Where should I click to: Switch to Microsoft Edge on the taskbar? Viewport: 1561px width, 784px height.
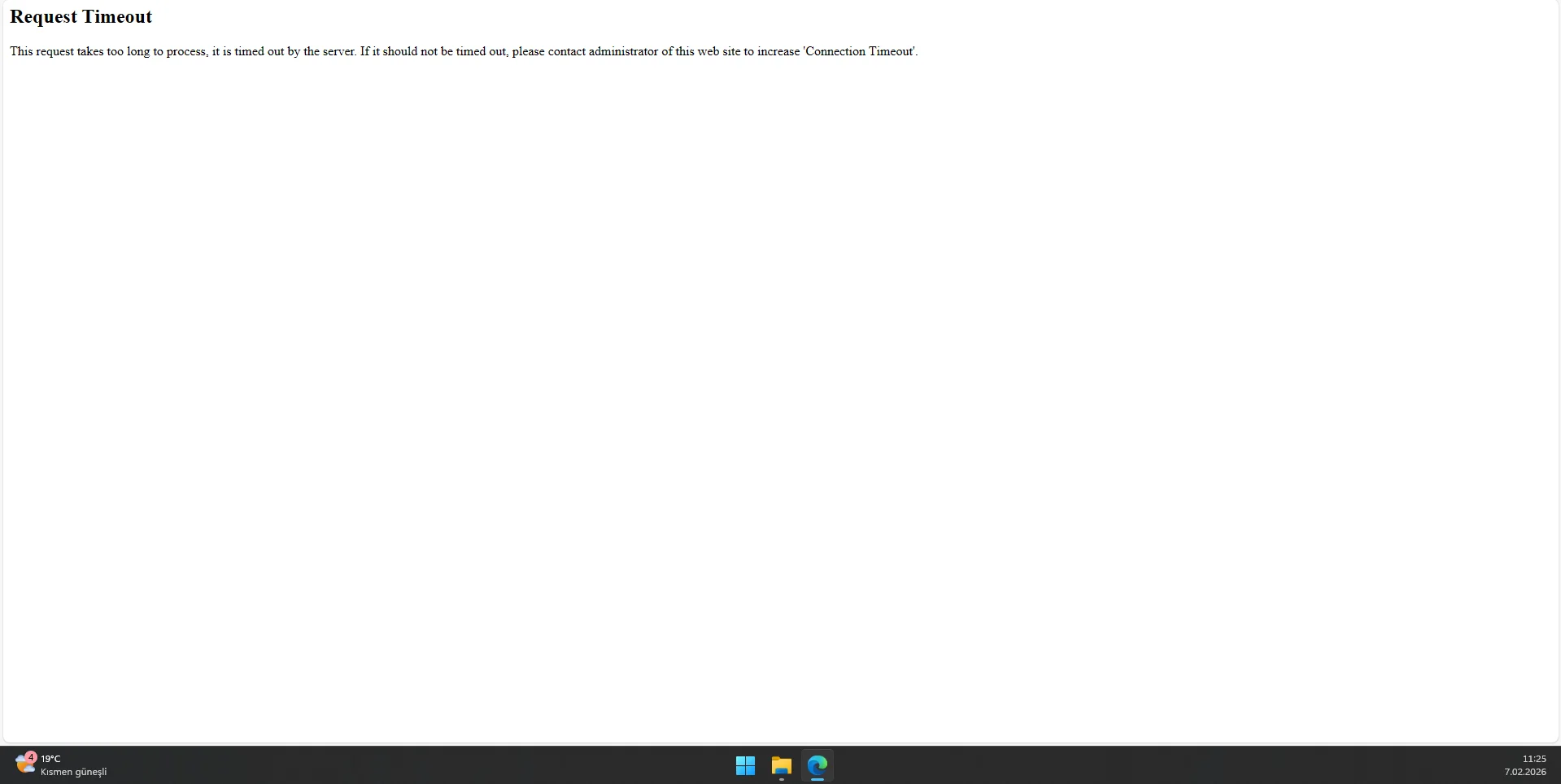point(818,765)
